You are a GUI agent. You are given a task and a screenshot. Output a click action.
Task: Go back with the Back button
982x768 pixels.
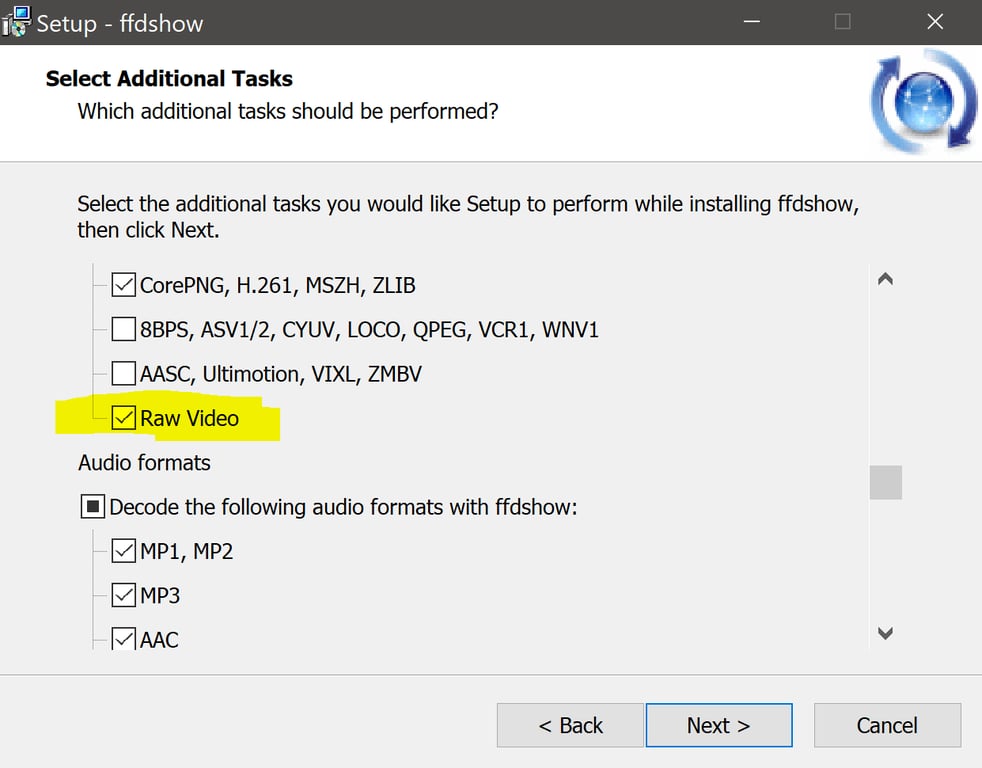(570, 726)
